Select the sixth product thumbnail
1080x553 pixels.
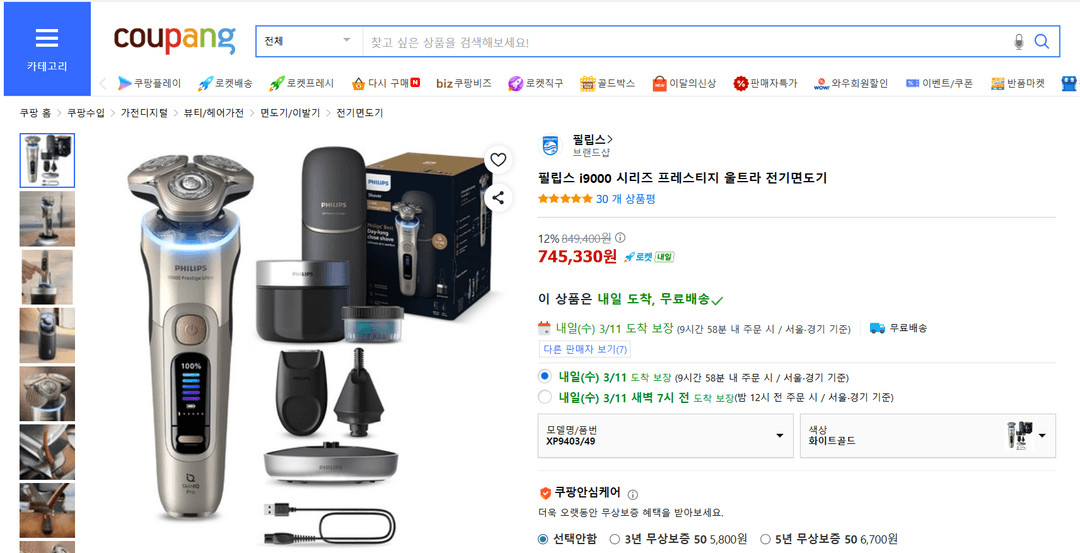pos(48,452)
